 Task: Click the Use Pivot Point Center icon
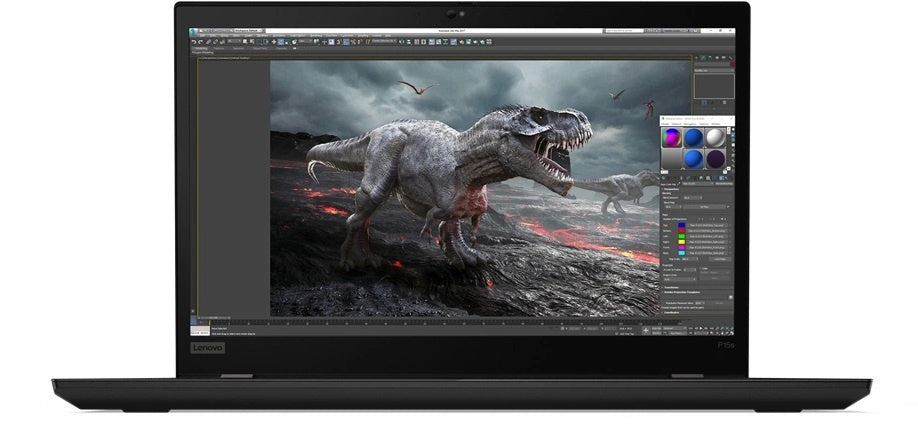tap(316, 42)
